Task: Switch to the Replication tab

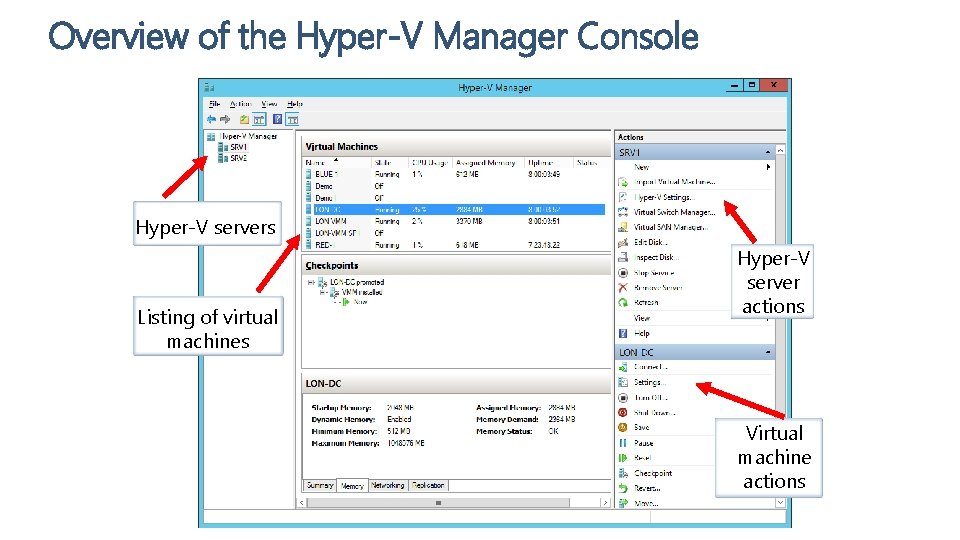Action: pyautogui.click(x=428, y=486)
